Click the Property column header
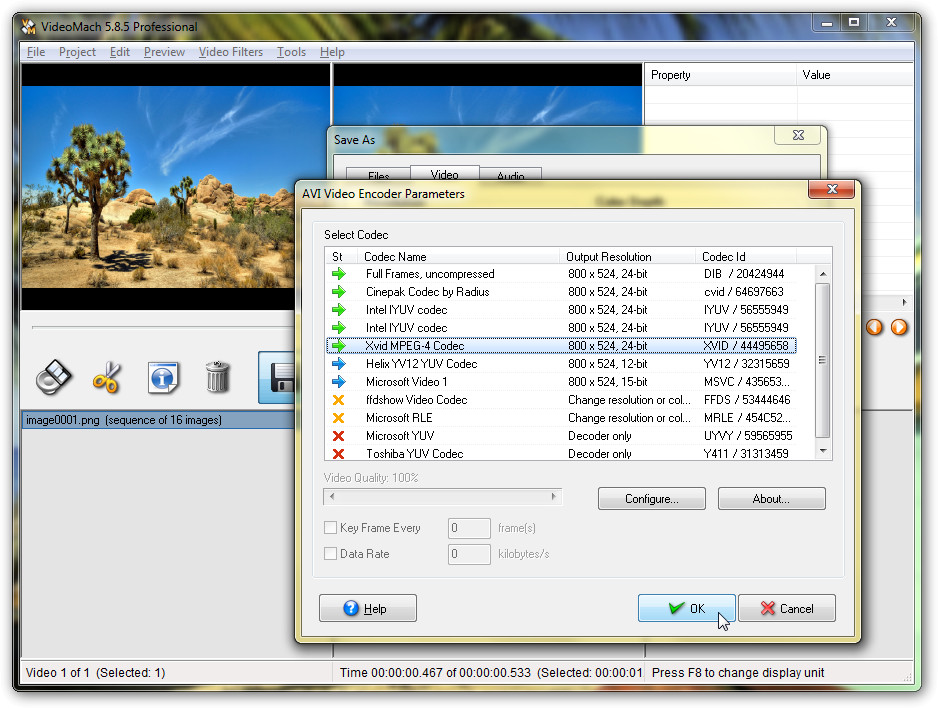Image resolution: width=938 pixels, height=708 pixels. coord(720,75)
